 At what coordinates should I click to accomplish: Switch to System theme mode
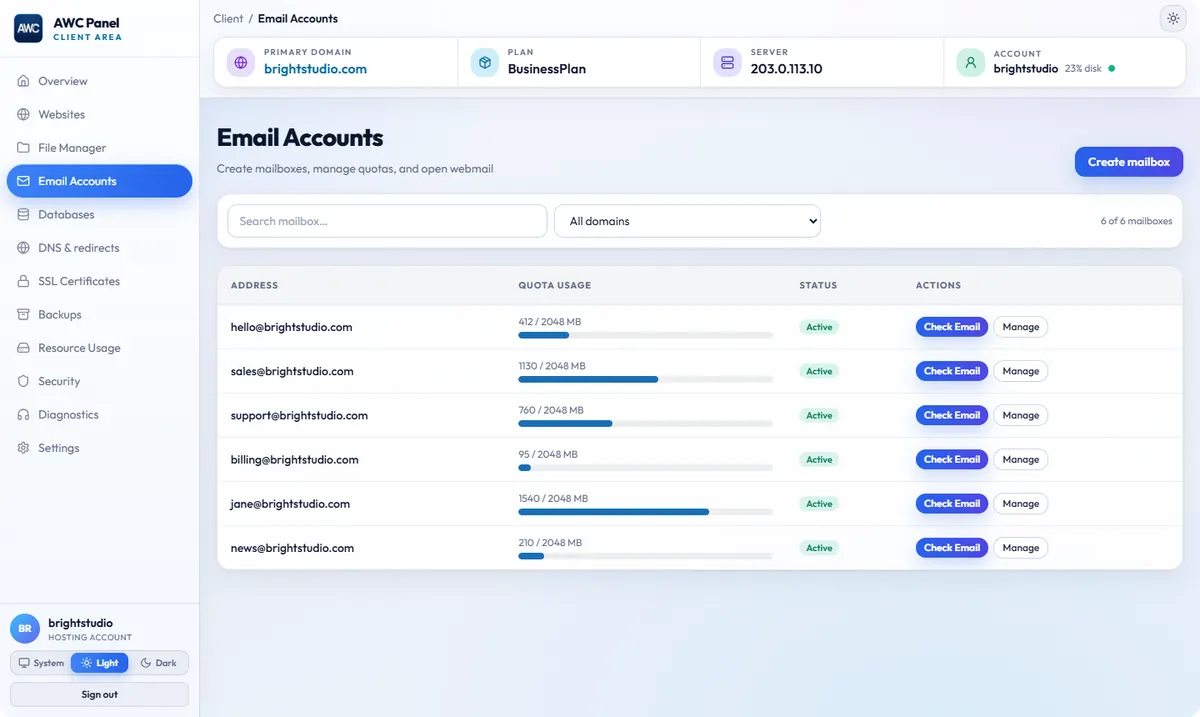[41, 663]
